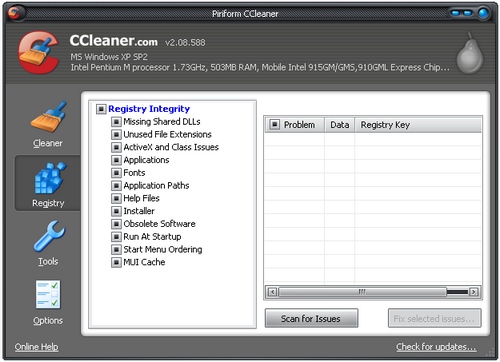Viewport: 500px width, 362px height.
Task: Toggle the Start Menu Ordering checkbox
Action: 116,250
